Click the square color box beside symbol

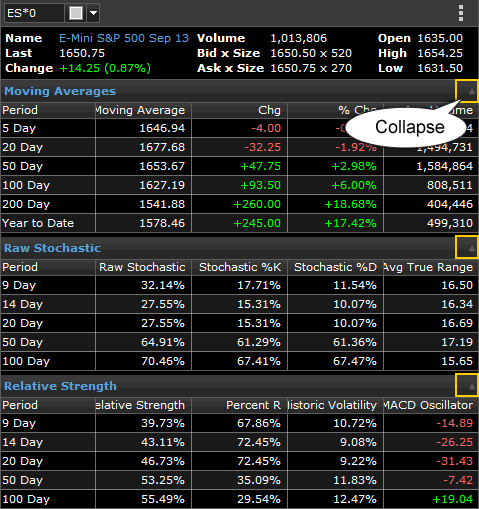76,13
